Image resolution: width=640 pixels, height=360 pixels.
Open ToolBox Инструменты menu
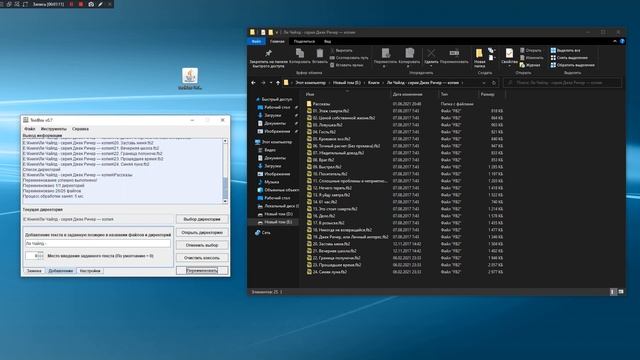(53, 129)
